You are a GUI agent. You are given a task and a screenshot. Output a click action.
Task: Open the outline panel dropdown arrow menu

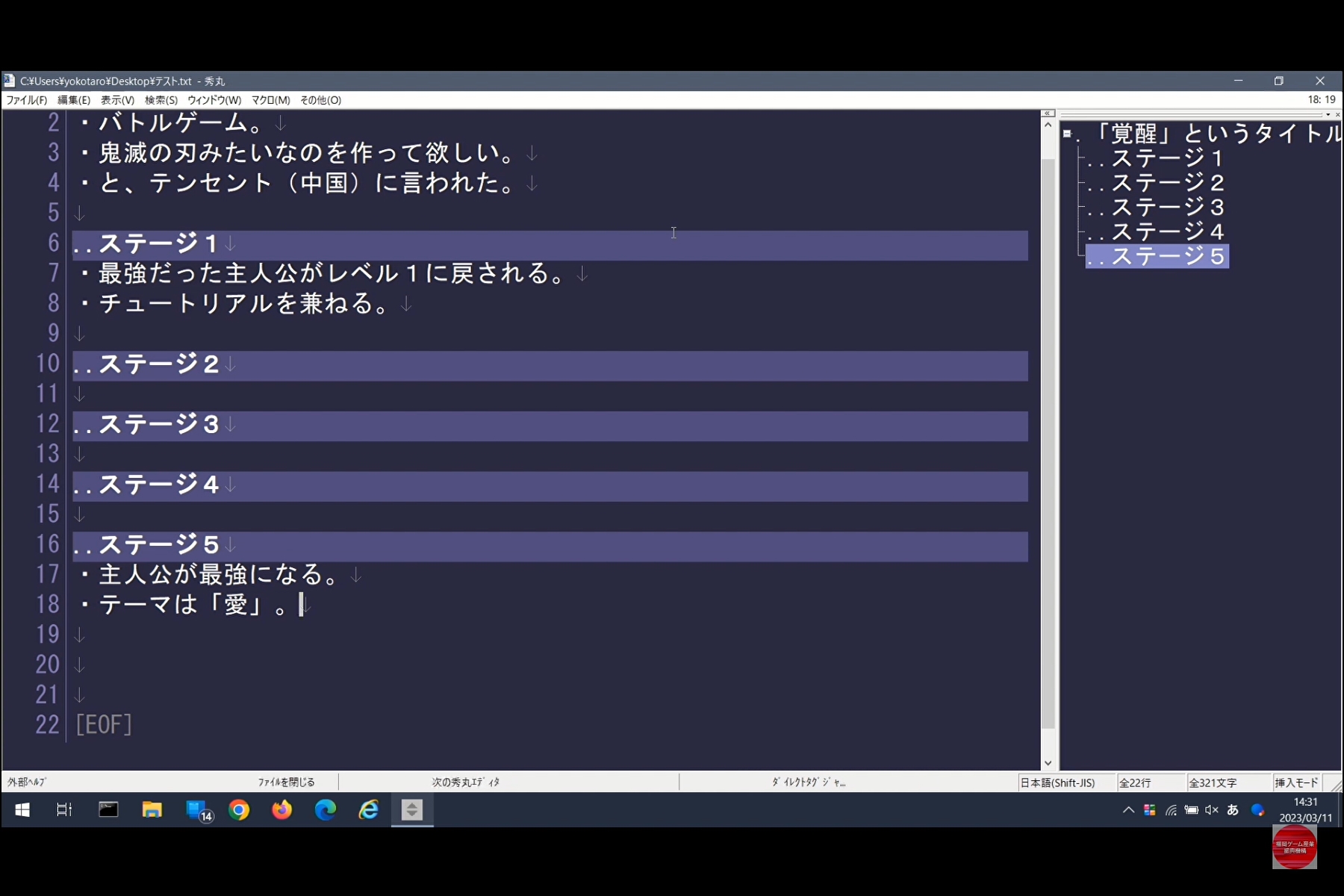click(1328, 114)
